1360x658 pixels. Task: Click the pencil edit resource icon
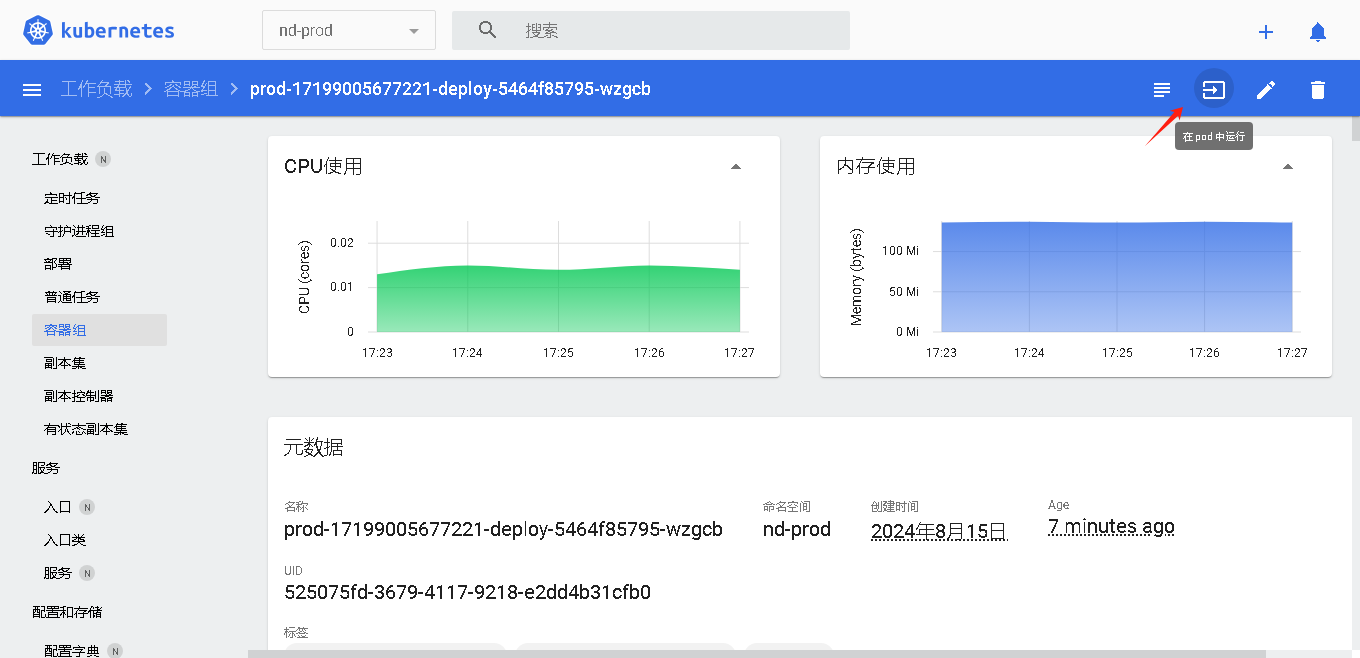(1266, 90)
